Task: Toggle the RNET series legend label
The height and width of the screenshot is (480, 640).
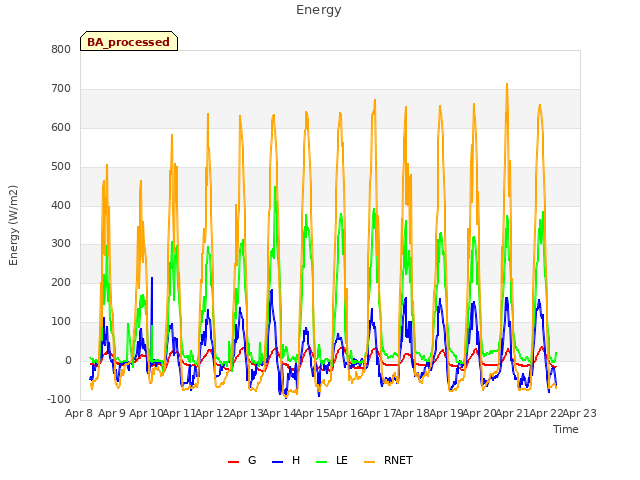Action: [x=398, y=460]
